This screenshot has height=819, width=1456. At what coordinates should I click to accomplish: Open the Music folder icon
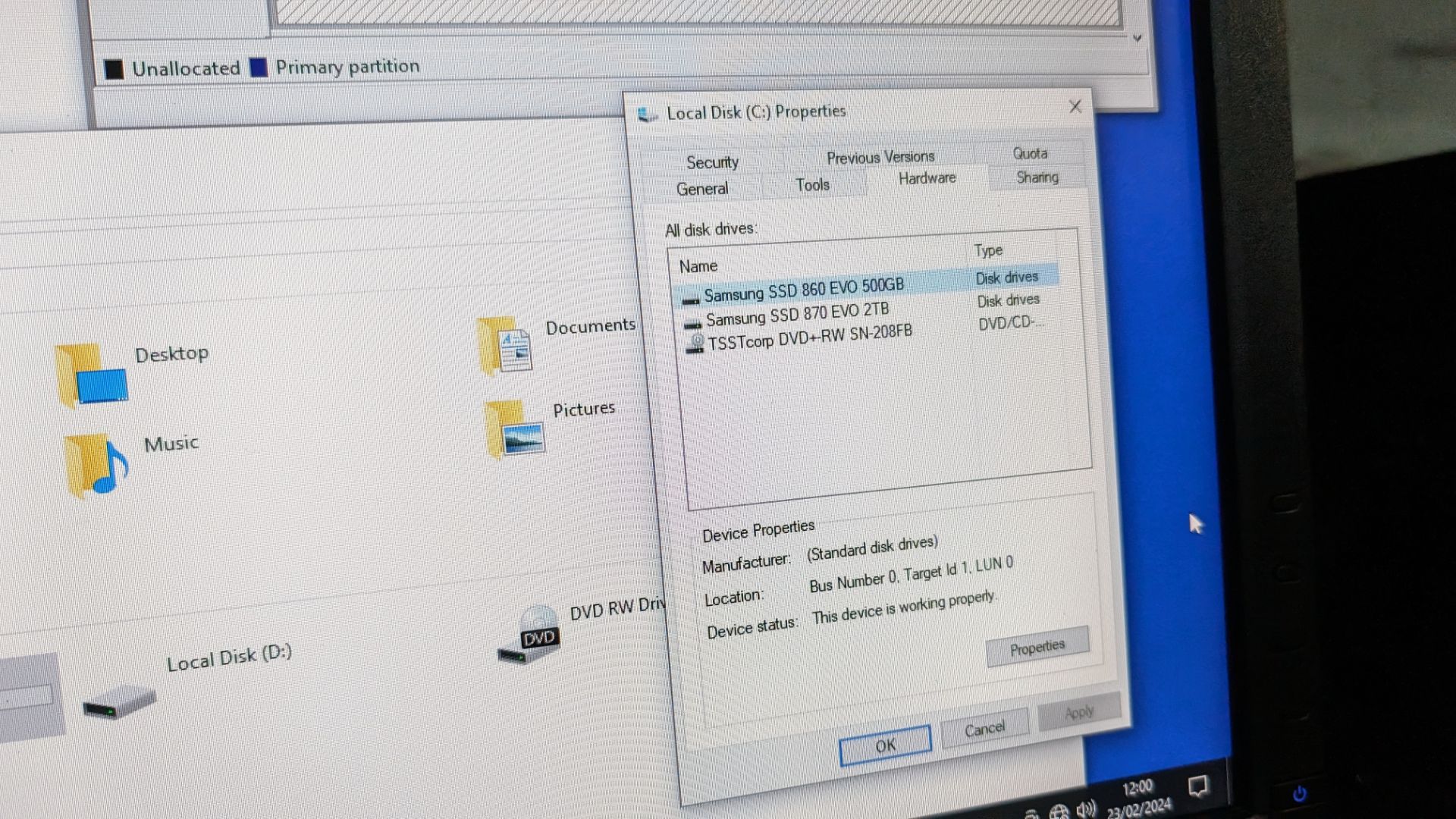(x=96, y=466)
